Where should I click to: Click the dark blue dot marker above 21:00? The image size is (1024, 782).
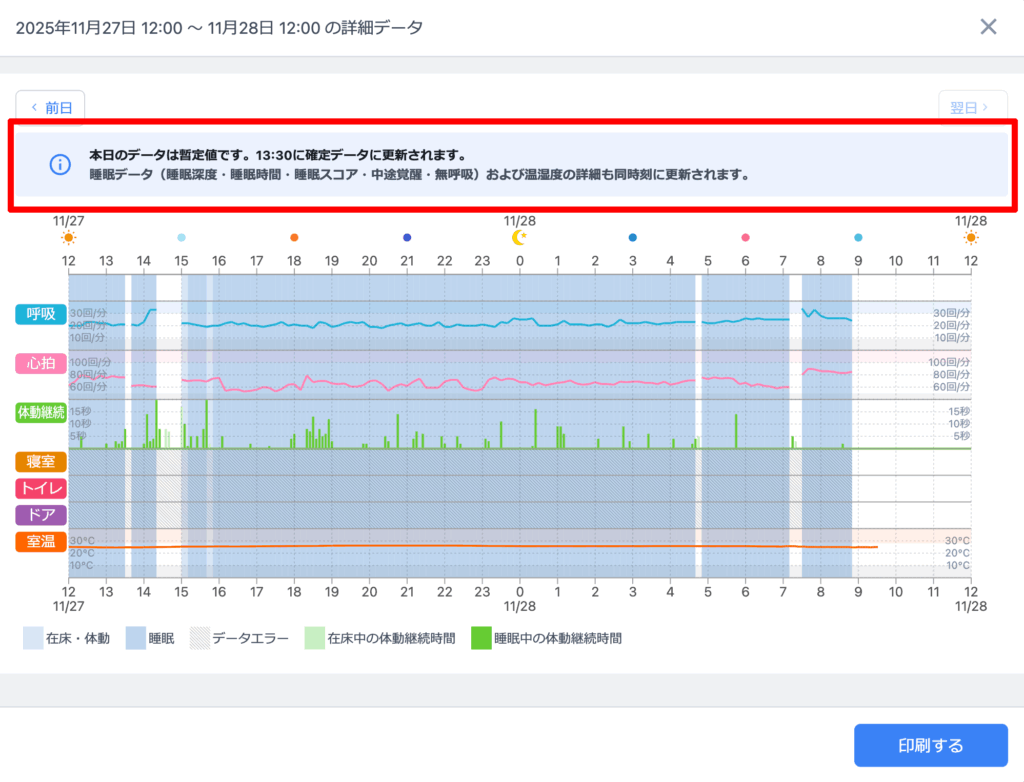pyautogui.click(x=407, y=237)
